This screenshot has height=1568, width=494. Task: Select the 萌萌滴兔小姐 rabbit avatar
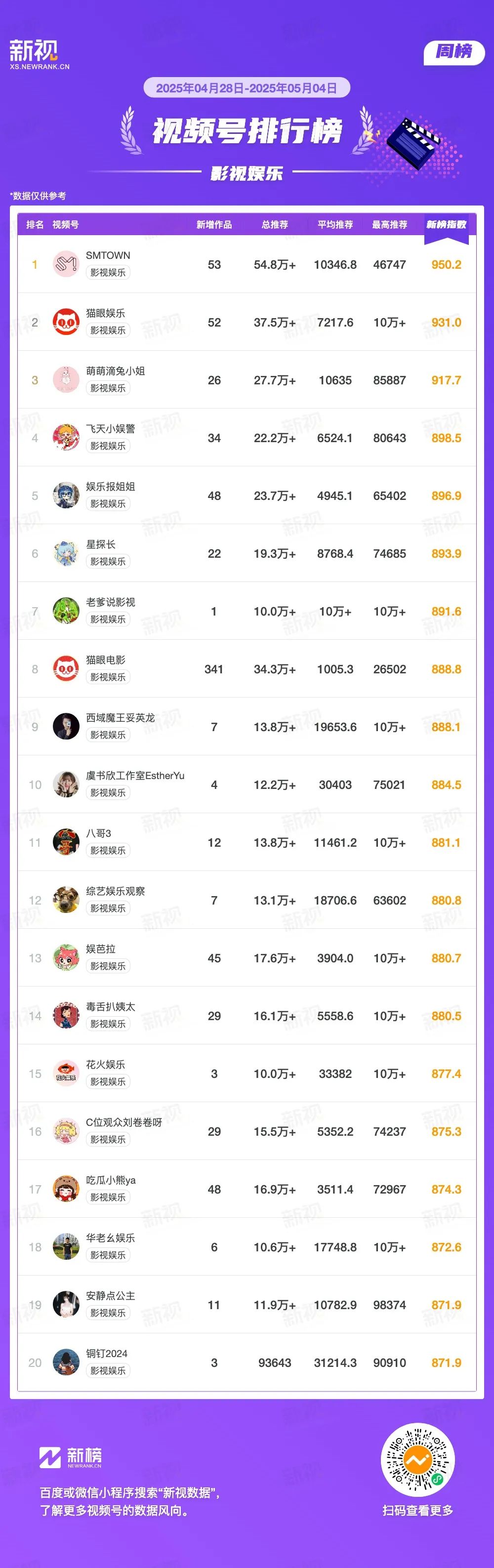point(66,380)
